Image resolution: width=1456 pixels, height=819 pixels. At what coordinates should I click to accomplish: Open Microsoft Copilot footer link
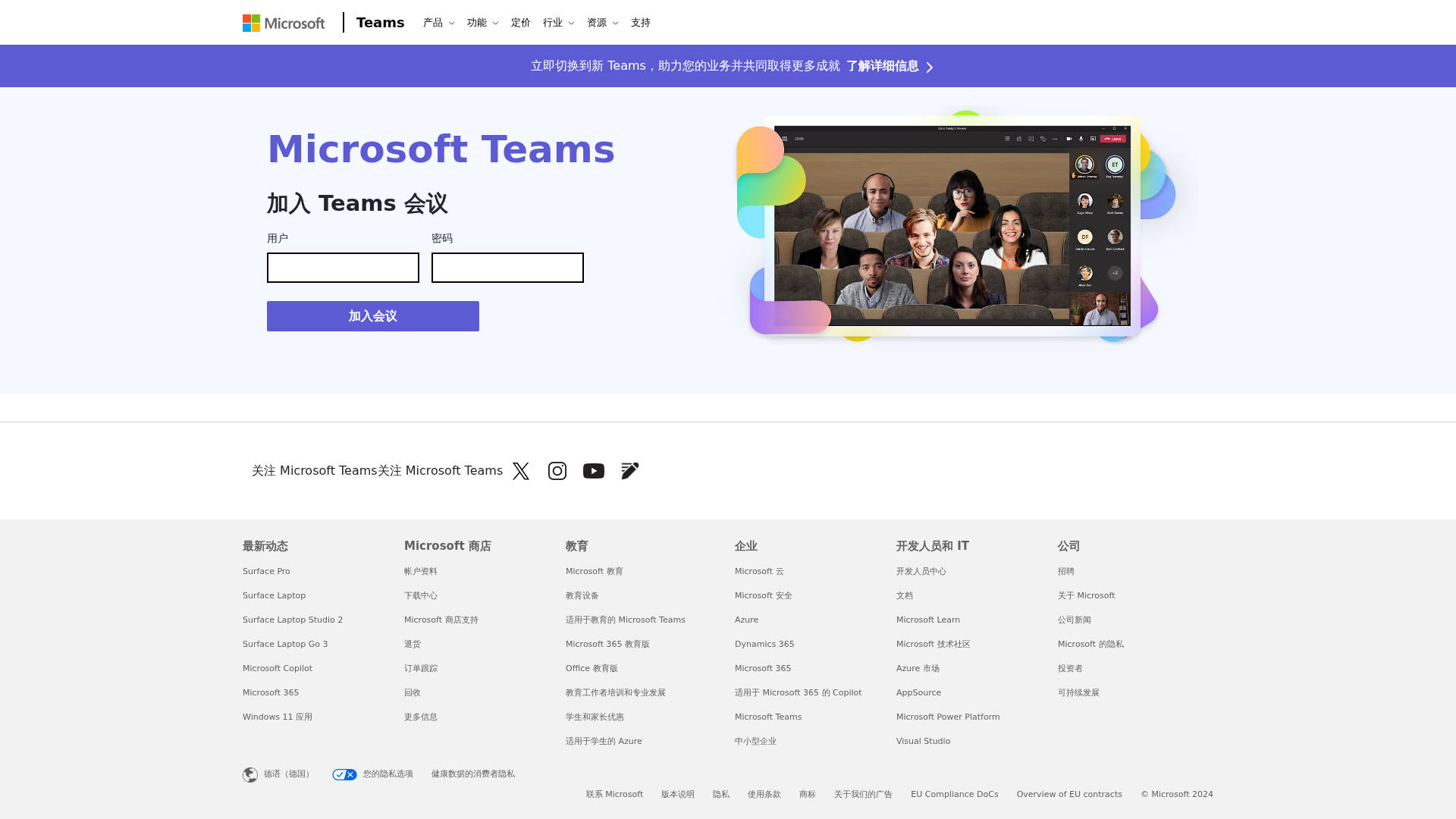(278, 668)
